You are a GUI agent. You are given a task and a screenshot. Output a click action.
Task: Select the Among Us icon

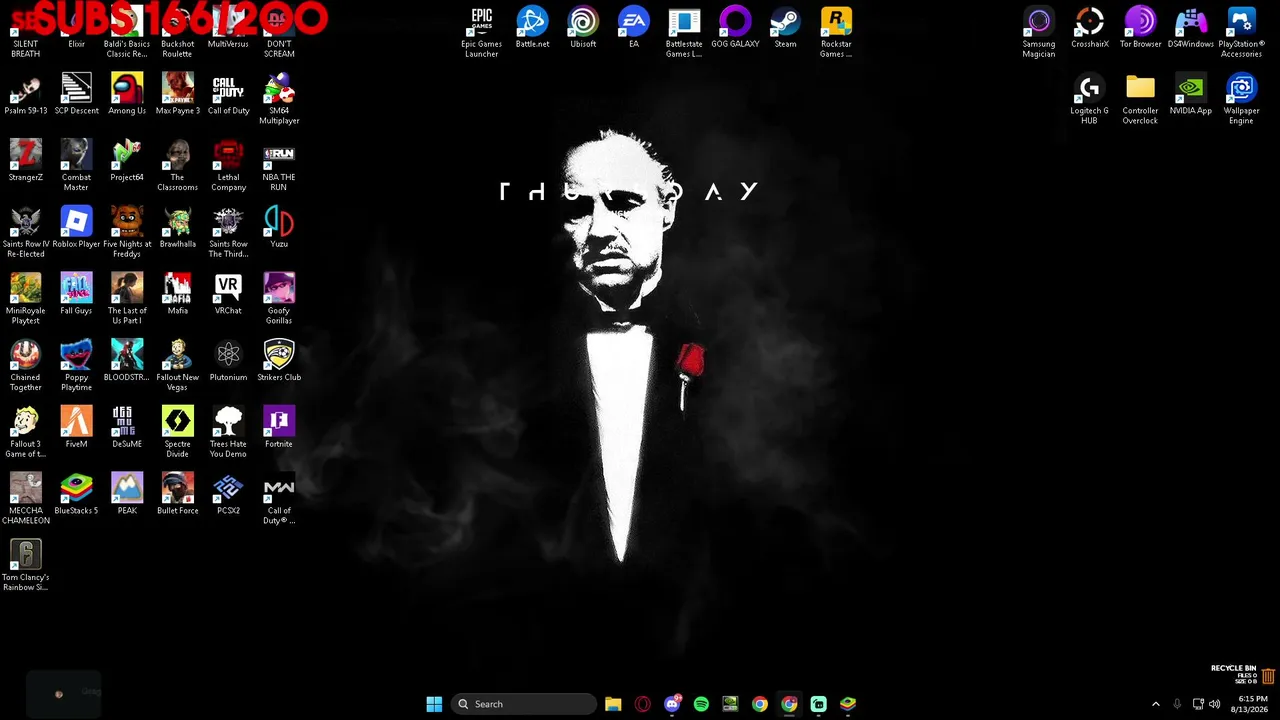click(x=127, y=95)
